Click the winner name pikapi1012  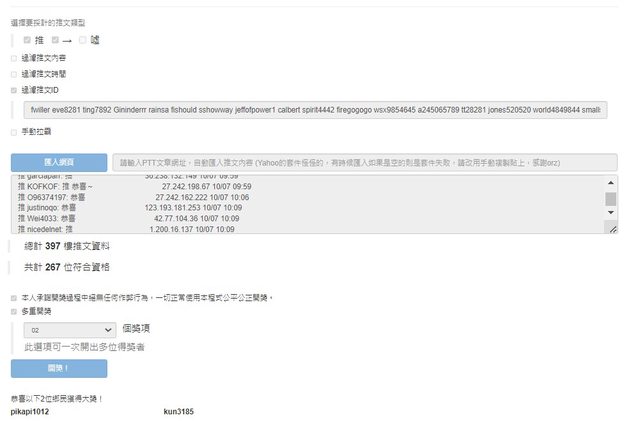click(x=29, y=411)
